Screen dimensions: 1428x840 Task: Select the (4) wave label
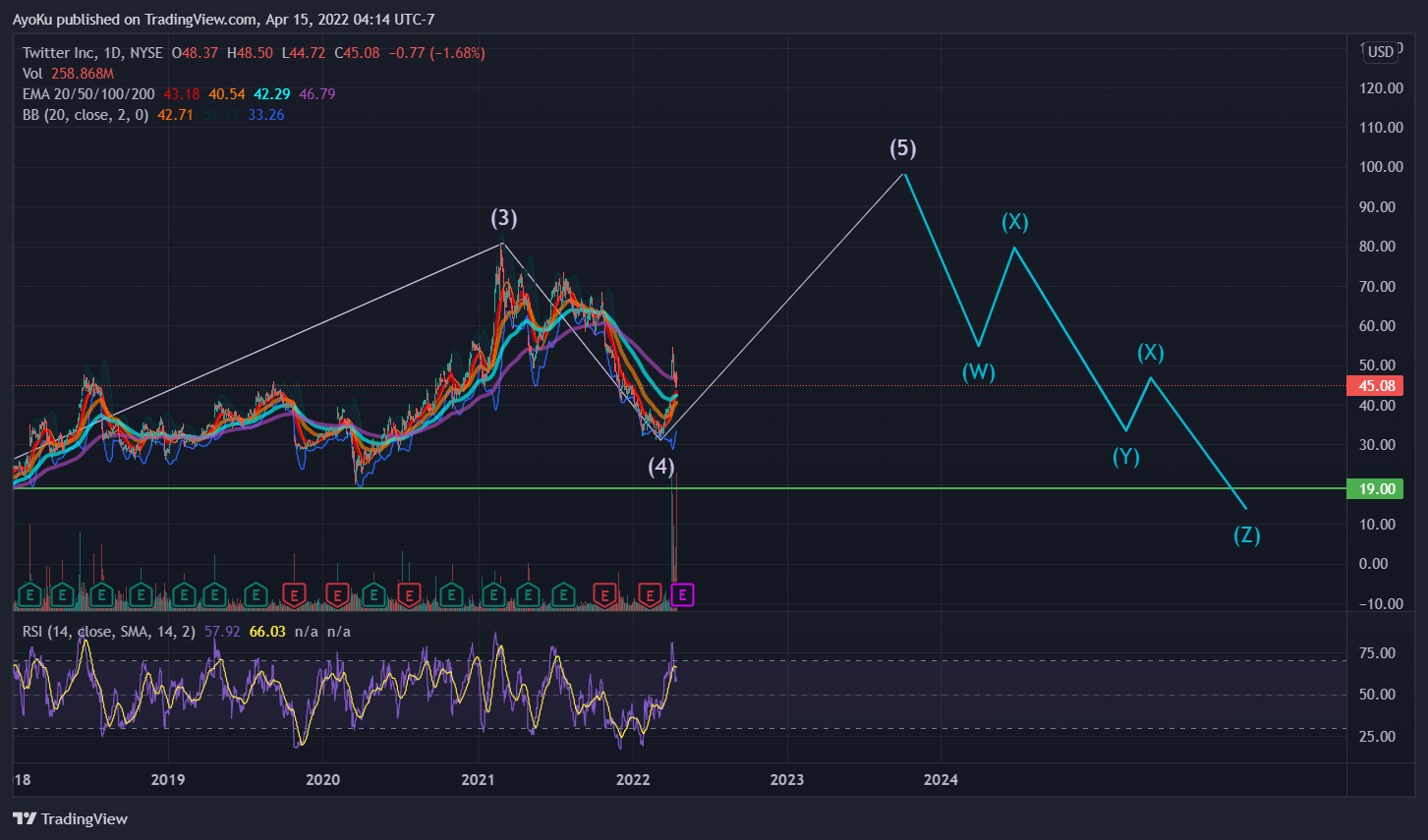point(661,466)
